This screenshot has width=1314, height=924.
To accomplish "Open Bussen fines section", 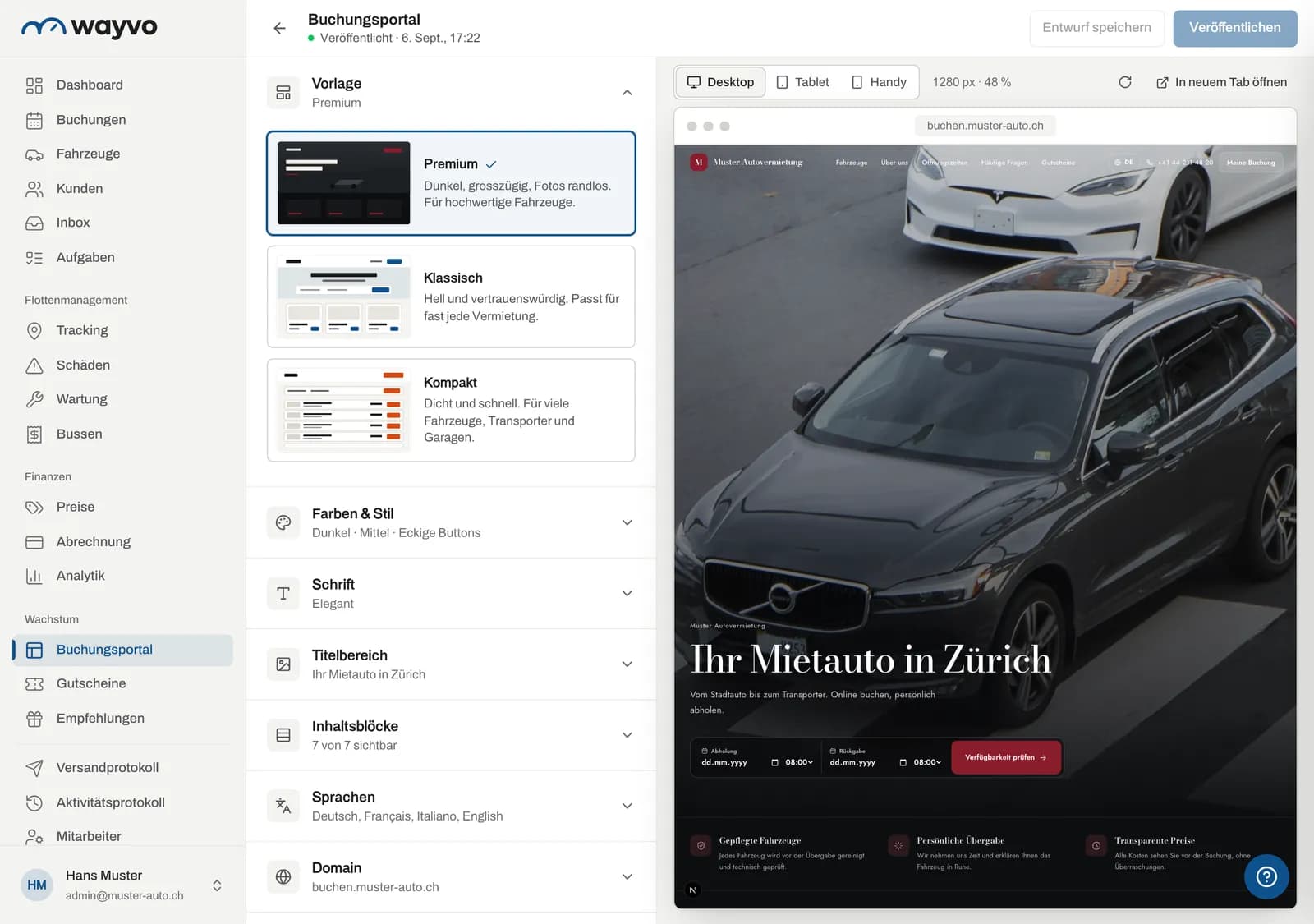I will pos(123,434).
